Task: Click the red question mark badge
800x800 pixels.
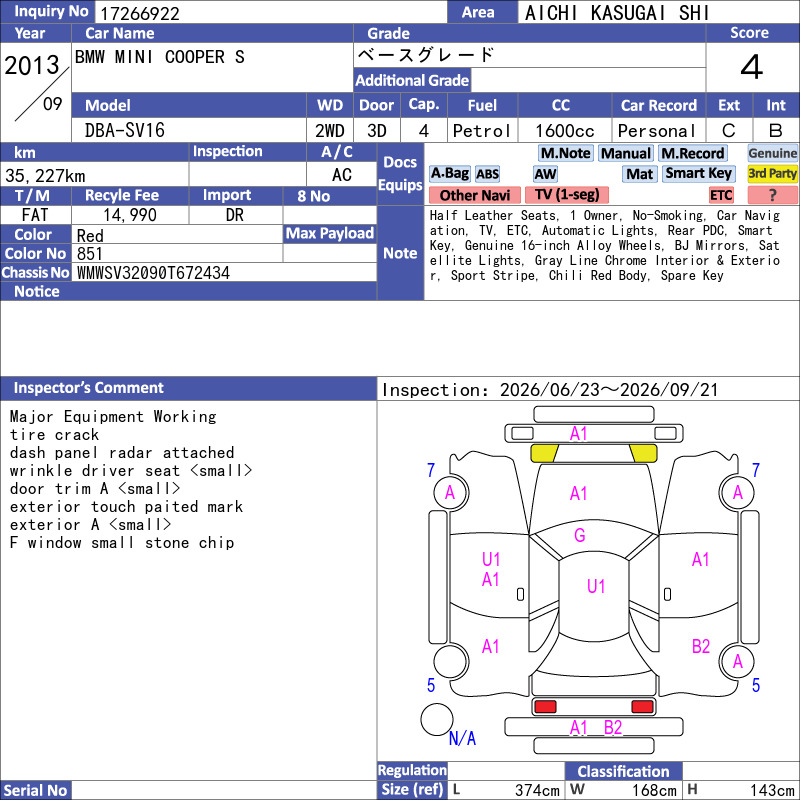Action: (x=772, y=195)
